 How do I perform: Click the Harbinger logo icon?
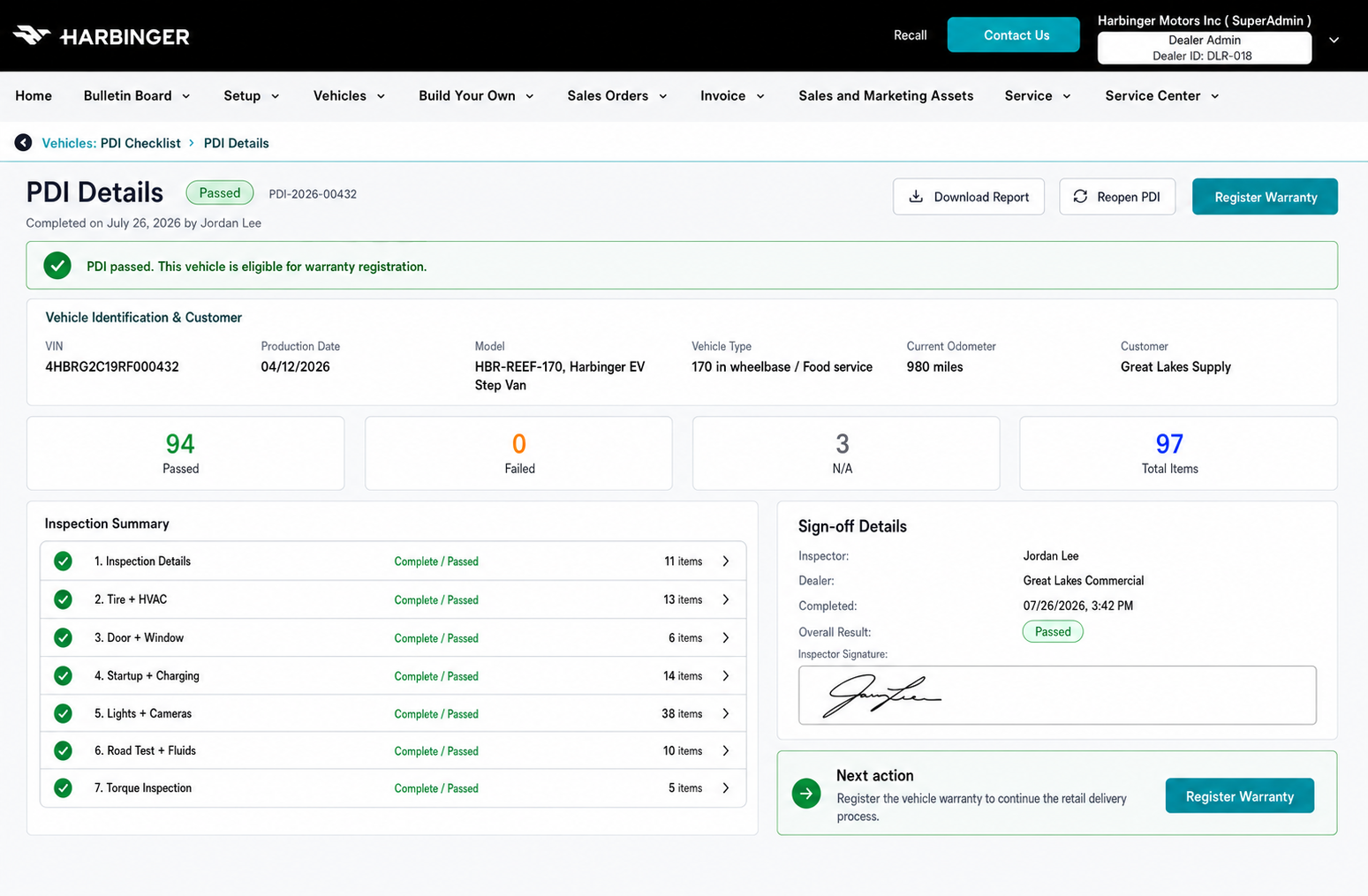click(x=31, y=35)
